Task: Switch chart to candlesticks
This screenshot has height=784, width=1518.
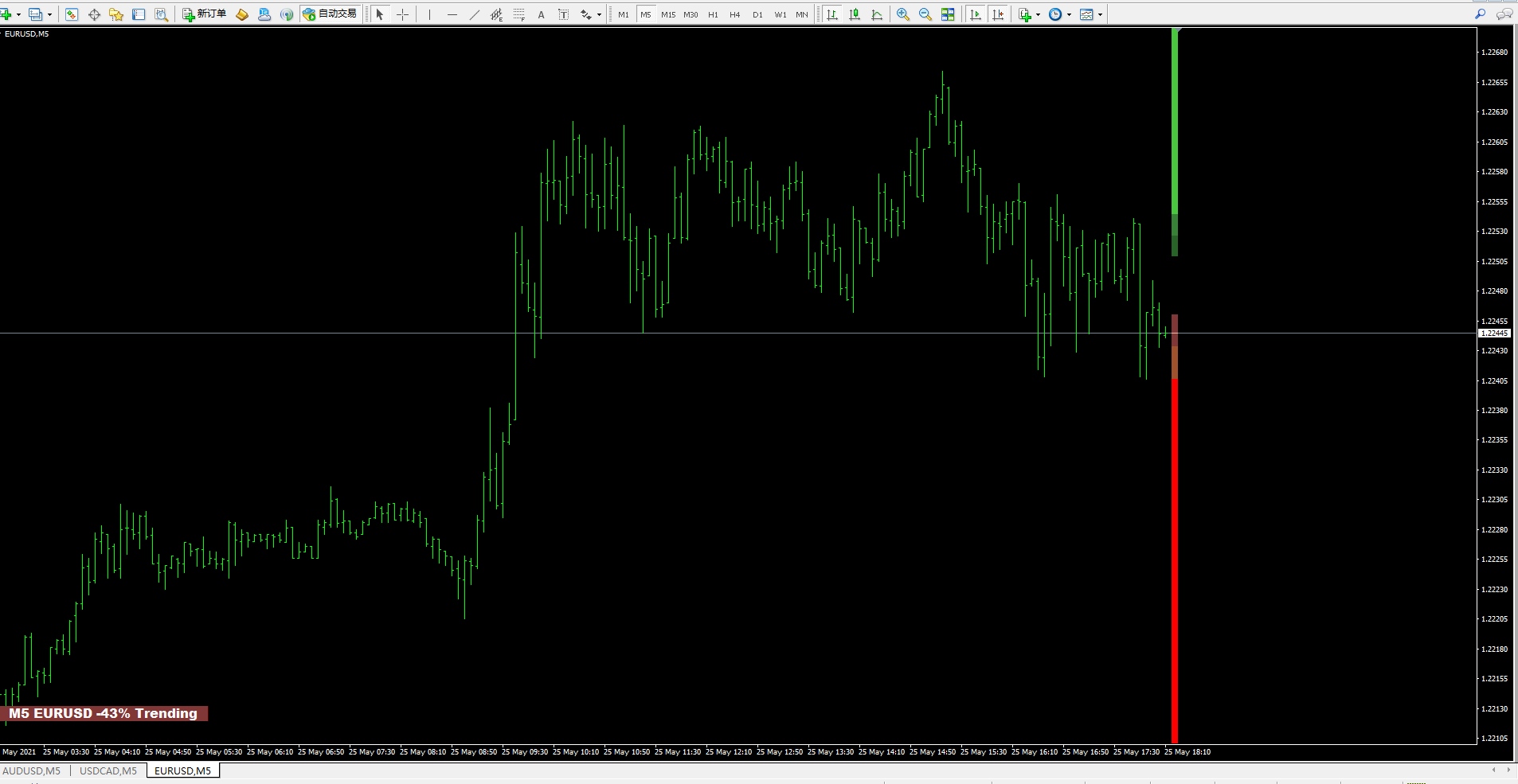Action: coord(855,14)
